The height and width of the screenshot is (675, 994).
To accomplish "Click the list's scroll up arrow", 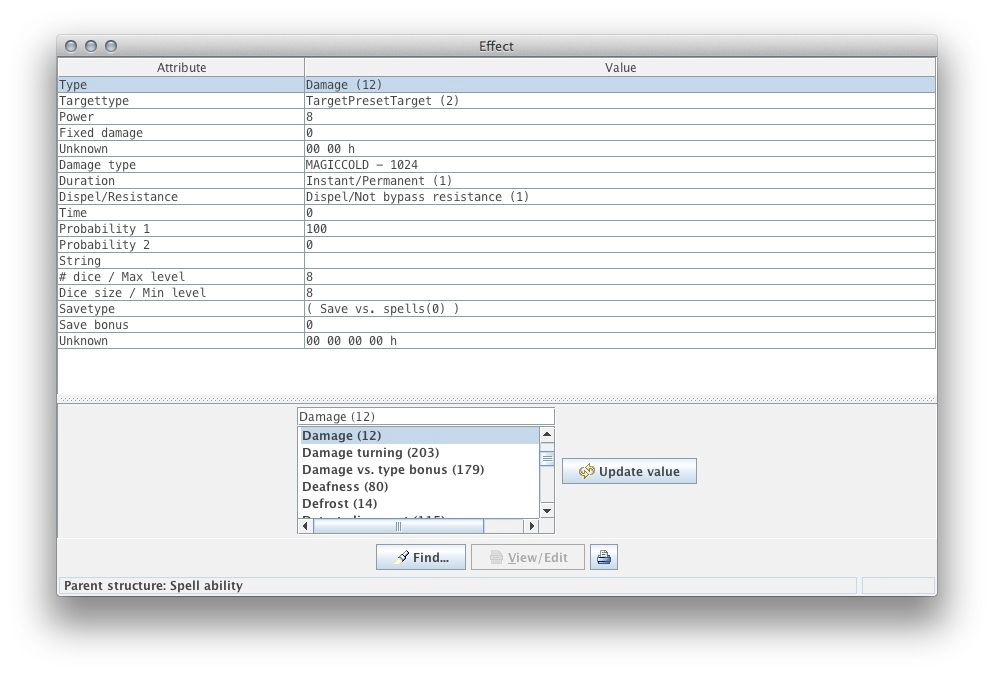I will [546, 435].
